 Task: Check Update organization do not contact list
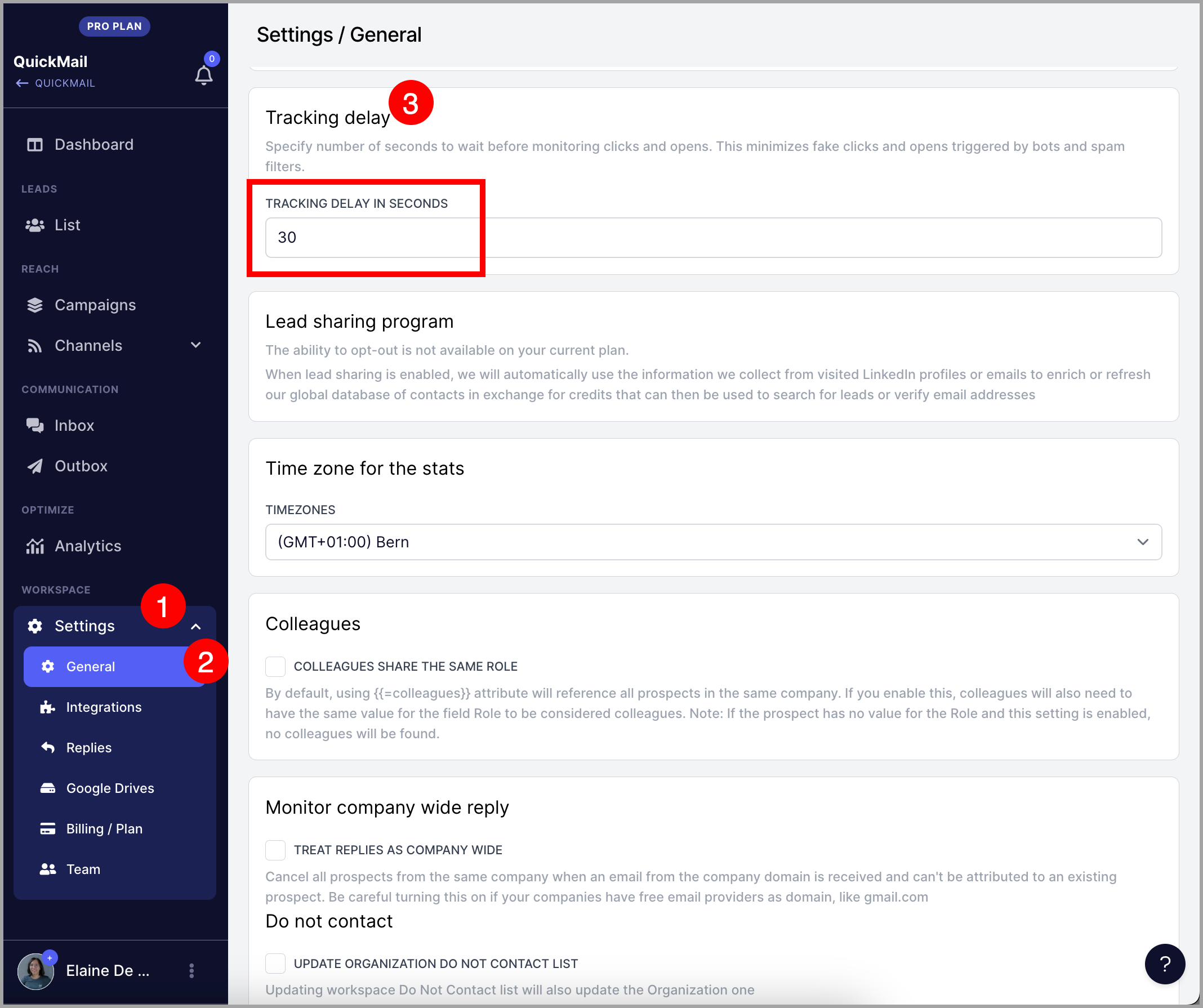pyautogui.click(x=275, y=964)
